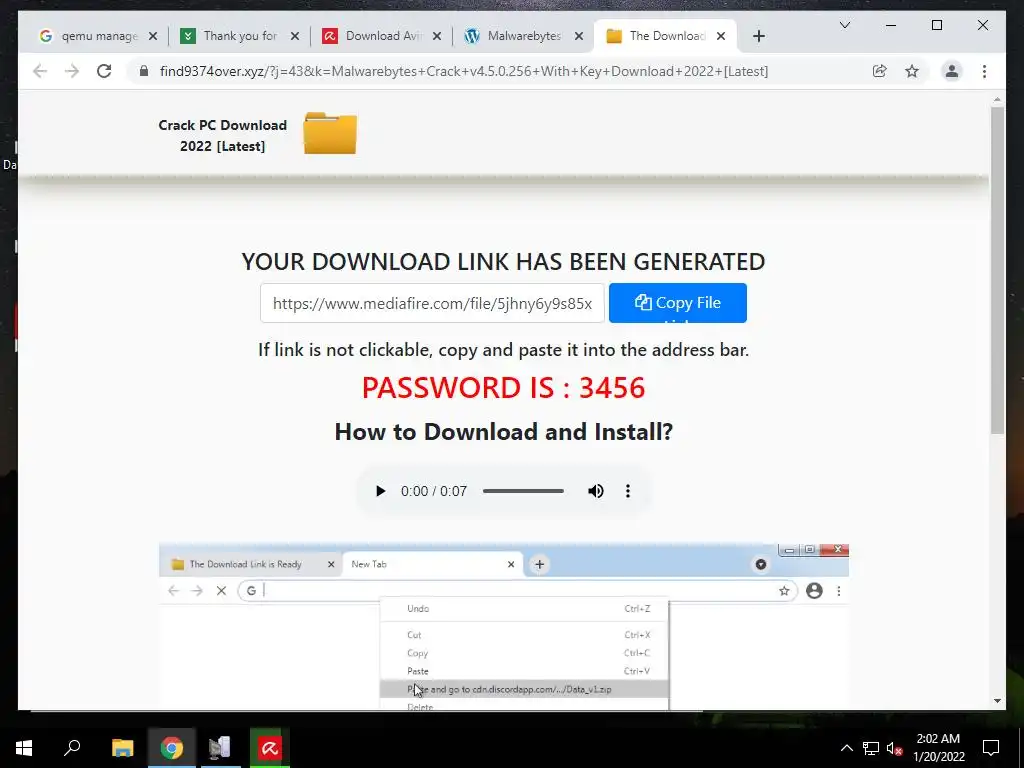Click the address bar URL

(464, 71)
